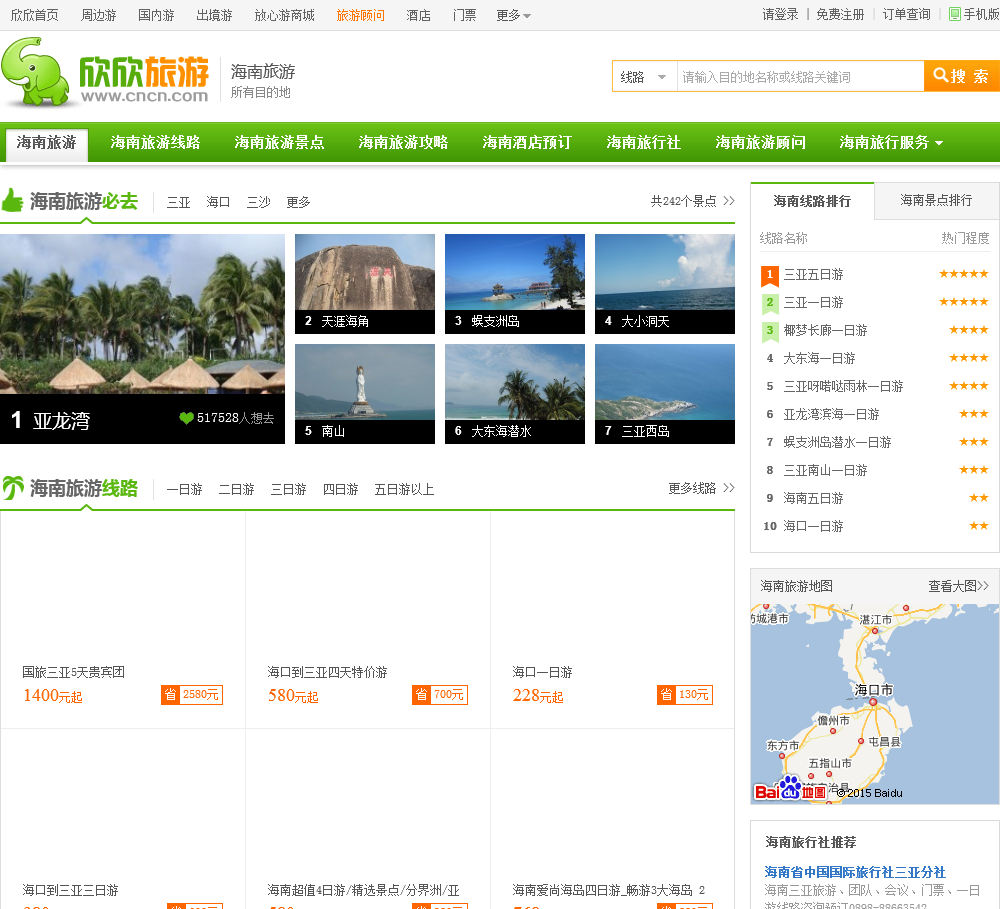Image resolution: width=1000 pixels, height=909 pixels.
Task: Click the palm tree icon beside 海南旅游线路
Action: pyautogui.click(x=13, y=488)
